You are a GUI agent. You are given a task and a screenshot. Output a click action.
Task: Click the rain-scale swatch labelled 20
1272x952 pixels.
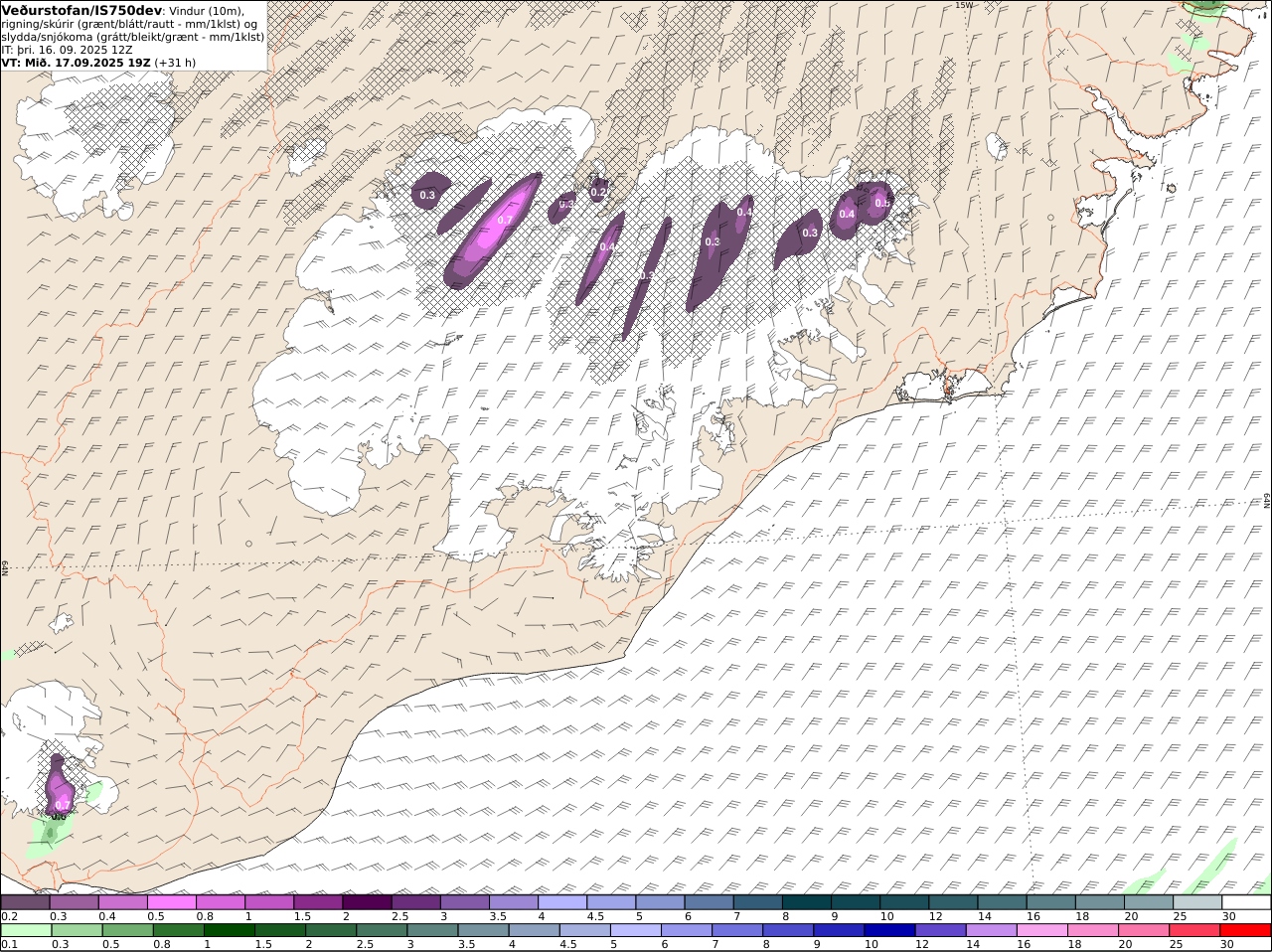1143,931
